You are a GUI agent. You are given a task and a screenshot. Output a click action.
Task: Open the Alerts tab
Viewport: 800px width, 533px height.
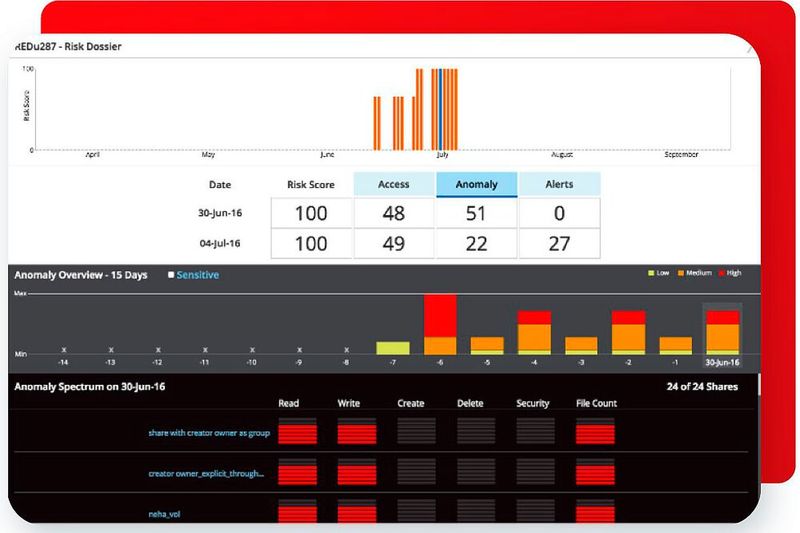pos(560,184)
